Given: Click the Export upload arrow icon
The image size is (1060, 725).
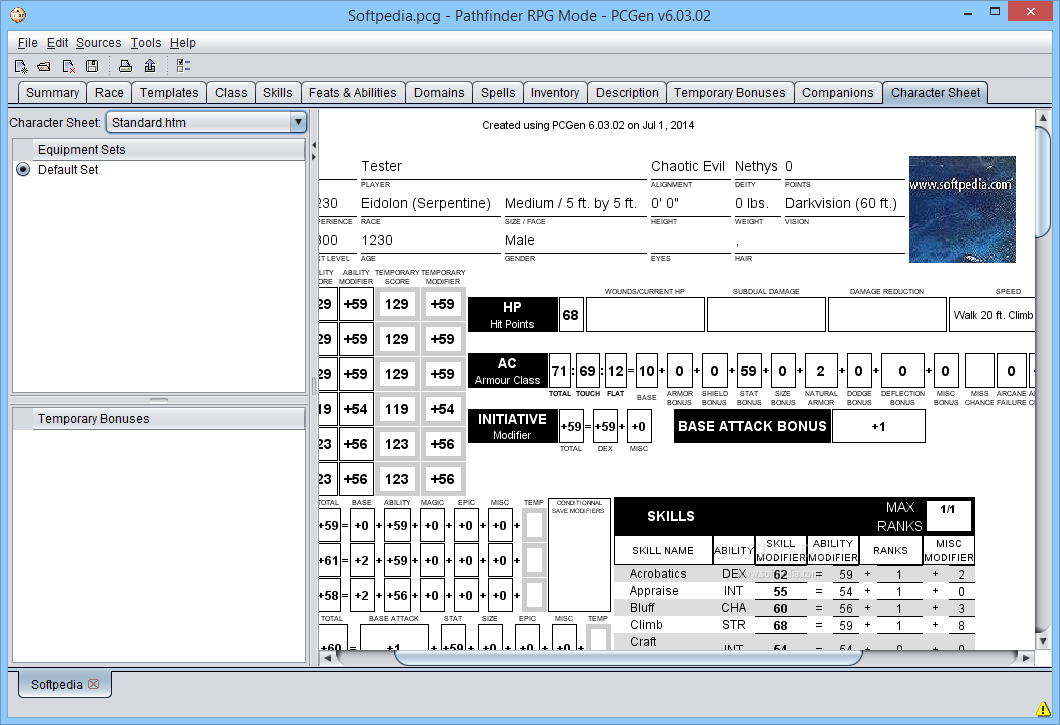Looking at the screenshot, I should pyautogui.click(x=149, y=66).
